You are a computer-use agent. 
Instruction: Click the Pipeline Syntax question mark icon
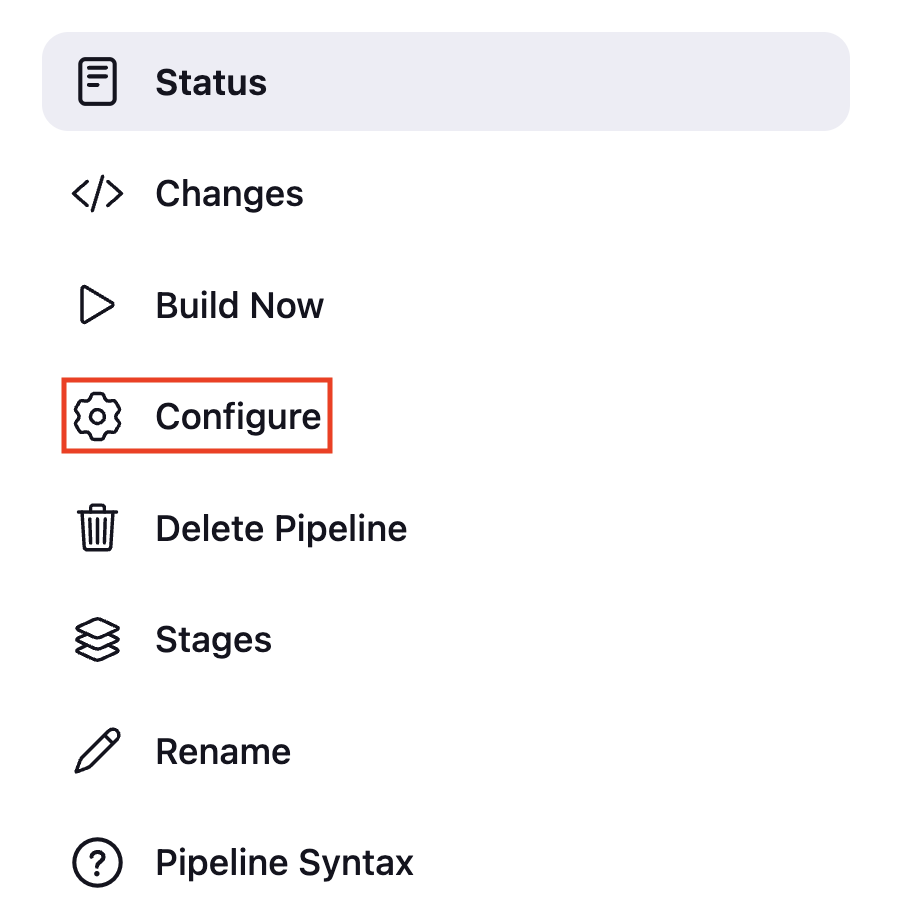click(97, 862)
